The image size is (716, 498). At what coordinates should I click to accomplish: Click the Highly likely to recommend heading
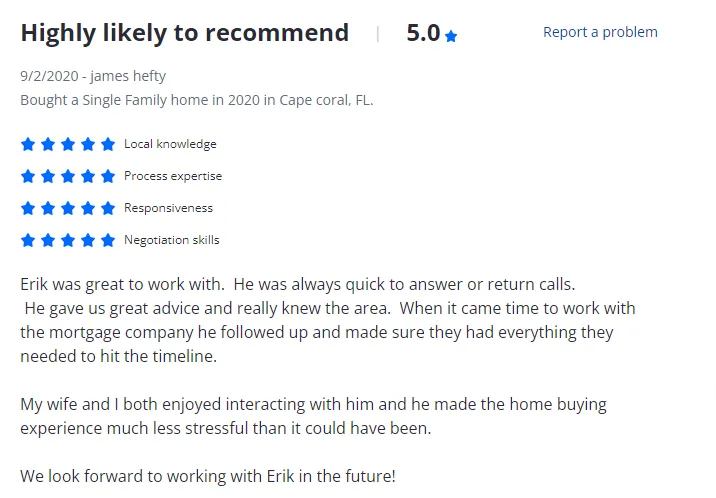click(x=184, y=33)
